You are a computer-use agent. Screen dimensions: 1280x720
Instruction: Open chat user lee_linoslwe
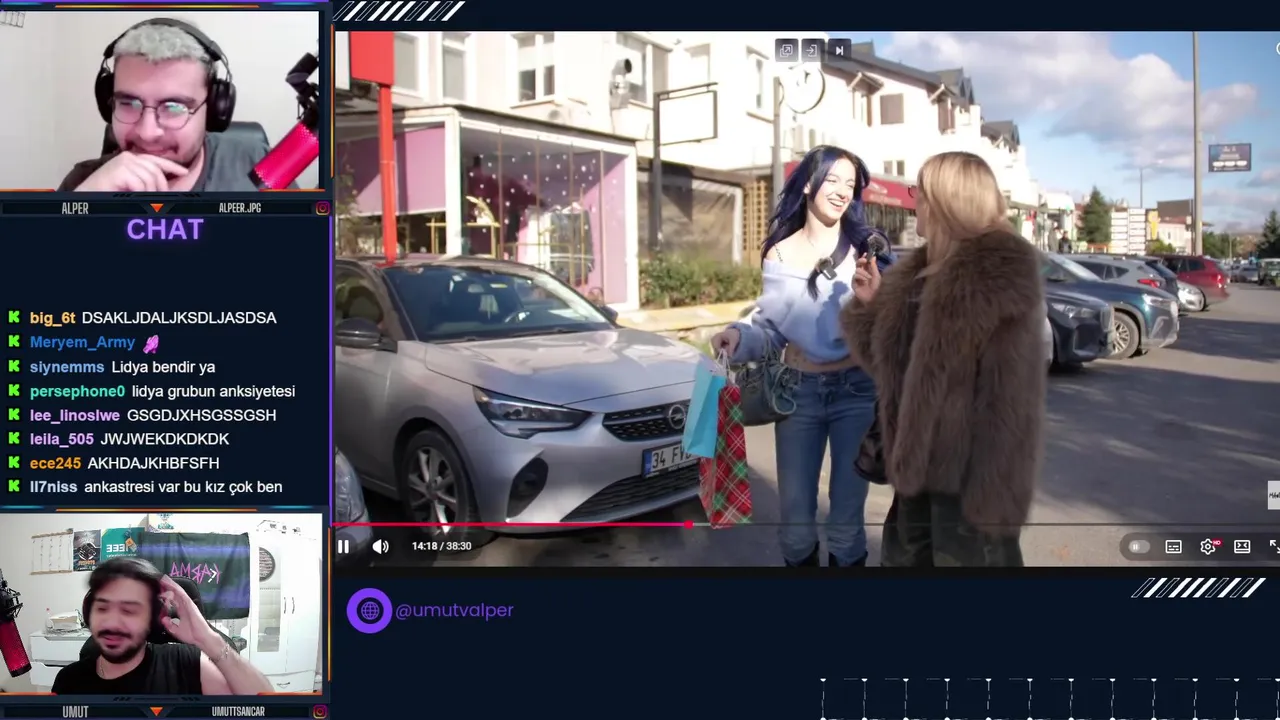pos(75,415)
